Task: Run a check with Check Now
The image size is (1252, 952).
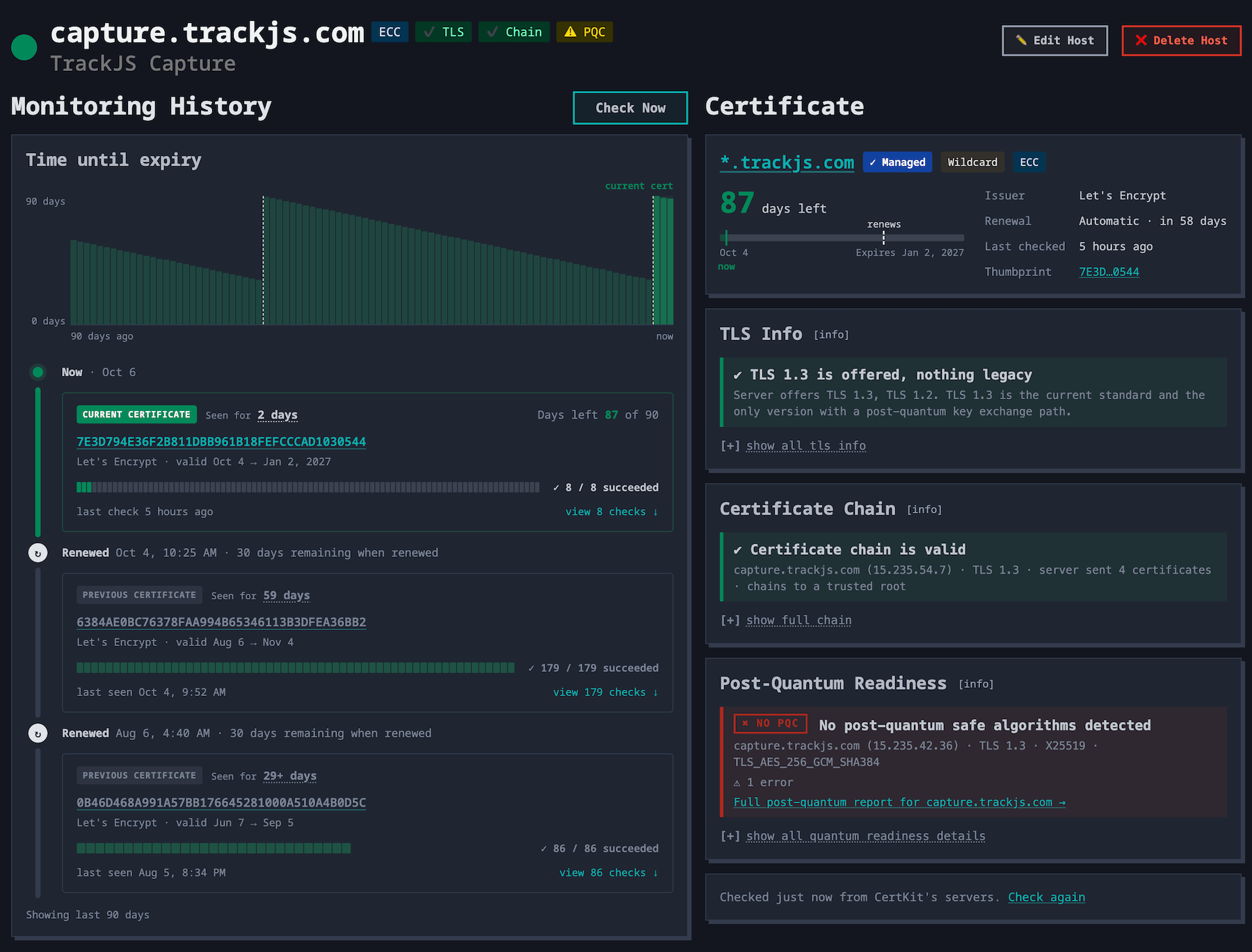Action: tap(630, 108)
